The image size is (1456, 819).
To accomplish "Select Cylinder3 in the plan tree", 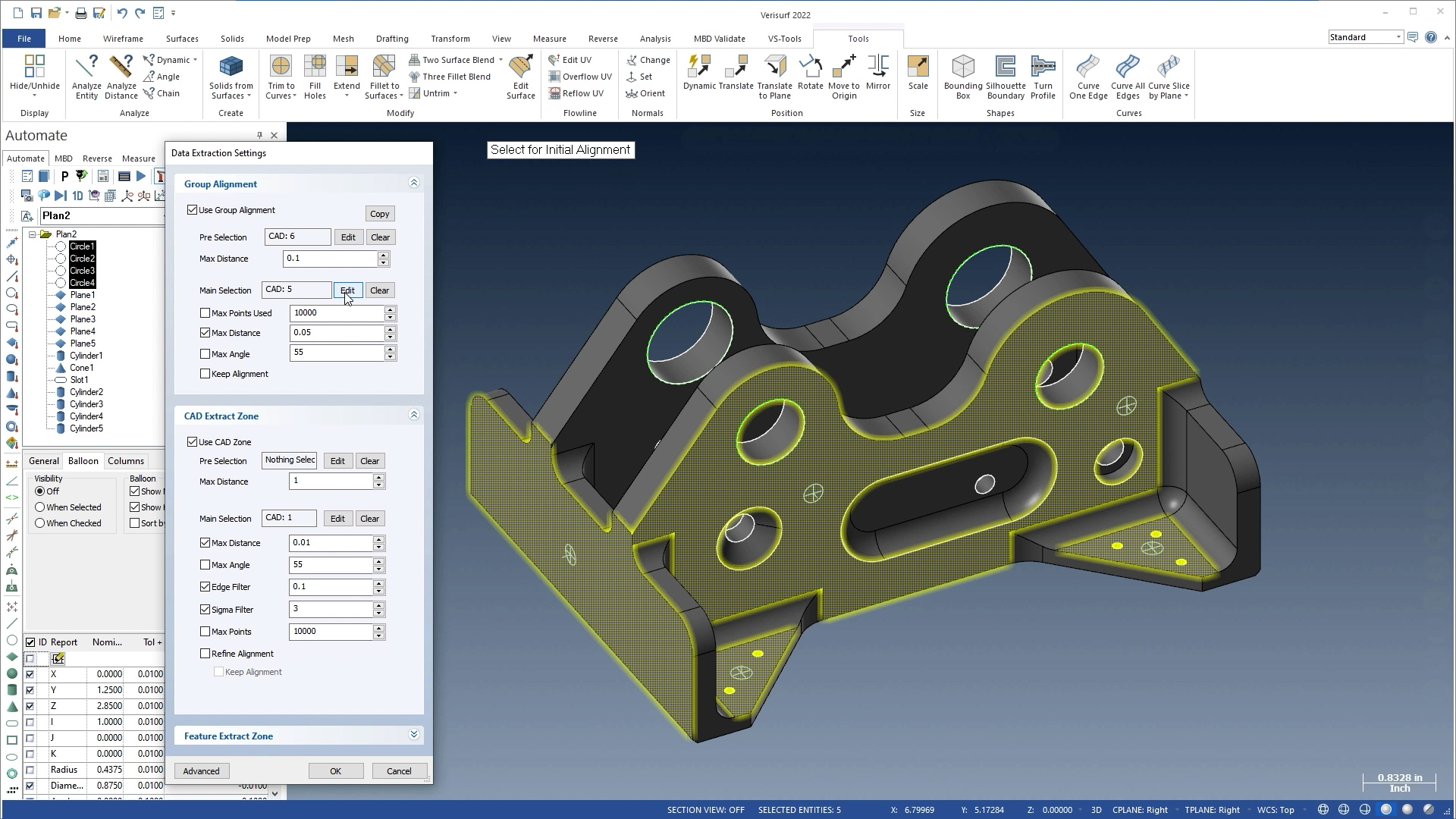I will [86, 404].
